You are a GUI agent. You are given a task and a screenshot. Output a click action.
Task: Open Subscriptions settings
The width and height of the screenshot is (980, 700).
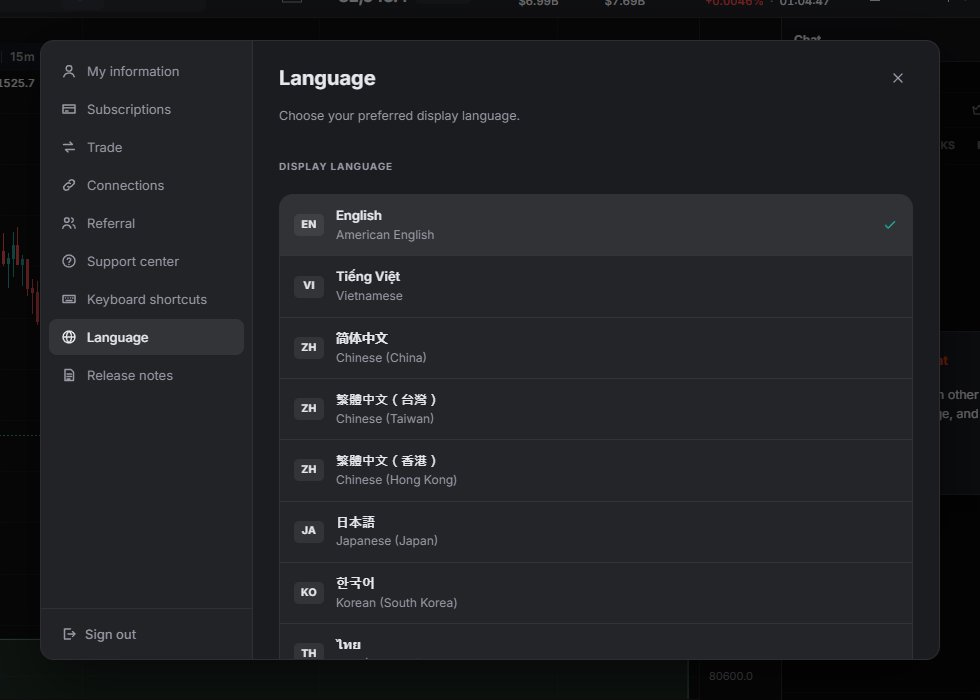click(146, 109)
